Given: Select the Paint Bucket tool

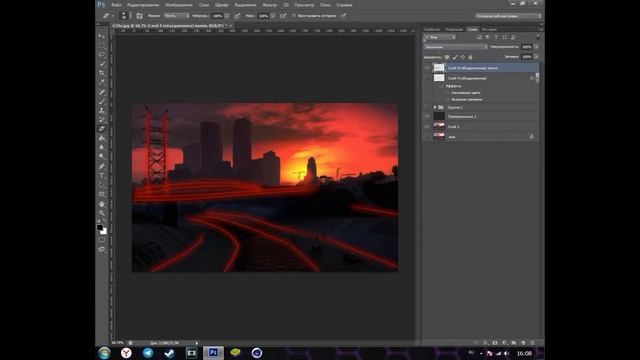Looking at the screenshot, I should [102, 138].
